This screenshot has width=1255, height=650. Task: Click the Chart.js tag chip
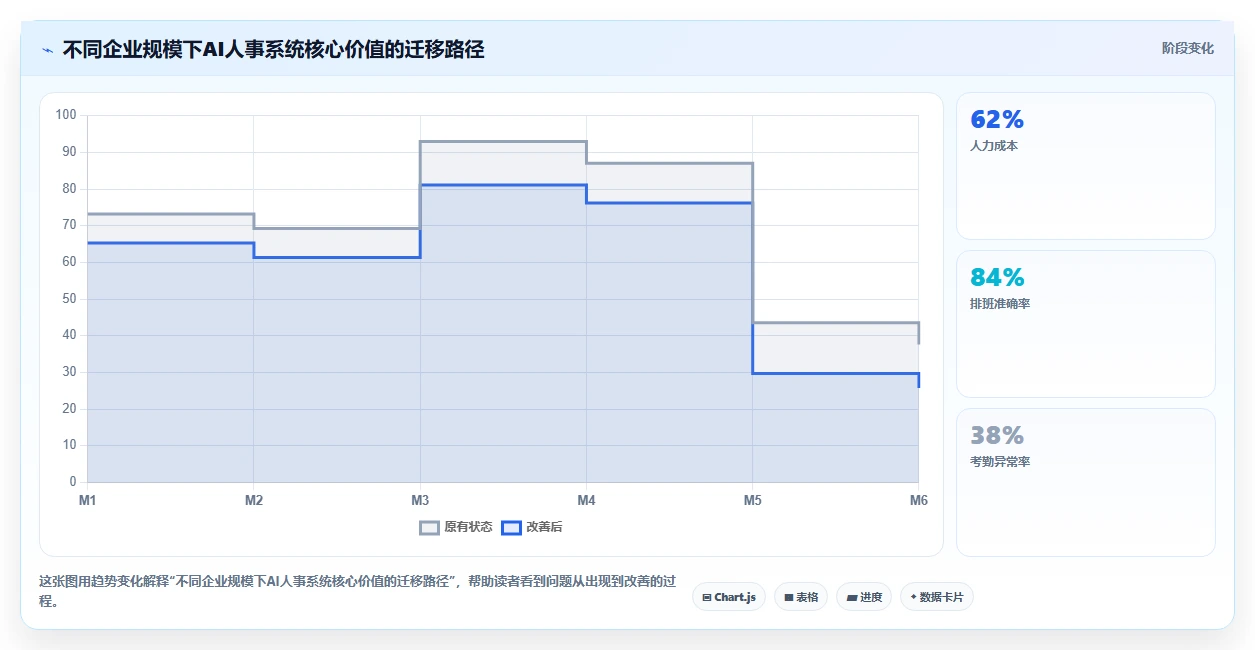729,597
